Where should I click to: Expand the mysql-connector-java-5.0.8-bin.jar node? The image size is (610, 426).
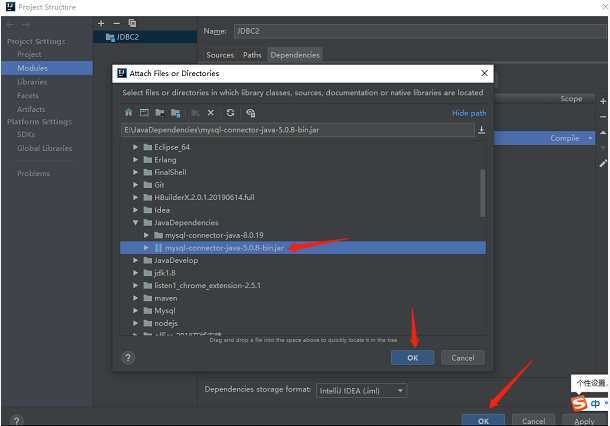coord(146,247)
